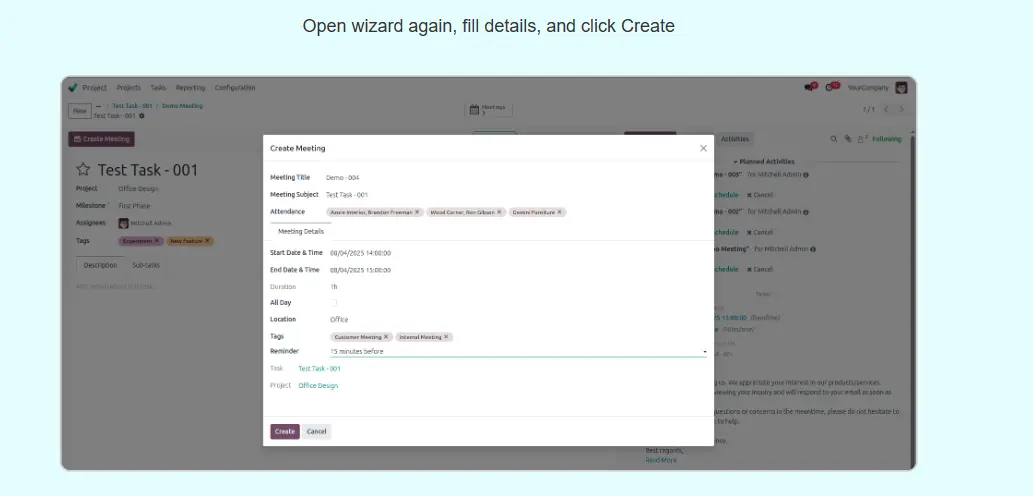This screenshot has height=496, width=1033.
Task: Click the star to favorite Test Task
Action: click(84, 170)
